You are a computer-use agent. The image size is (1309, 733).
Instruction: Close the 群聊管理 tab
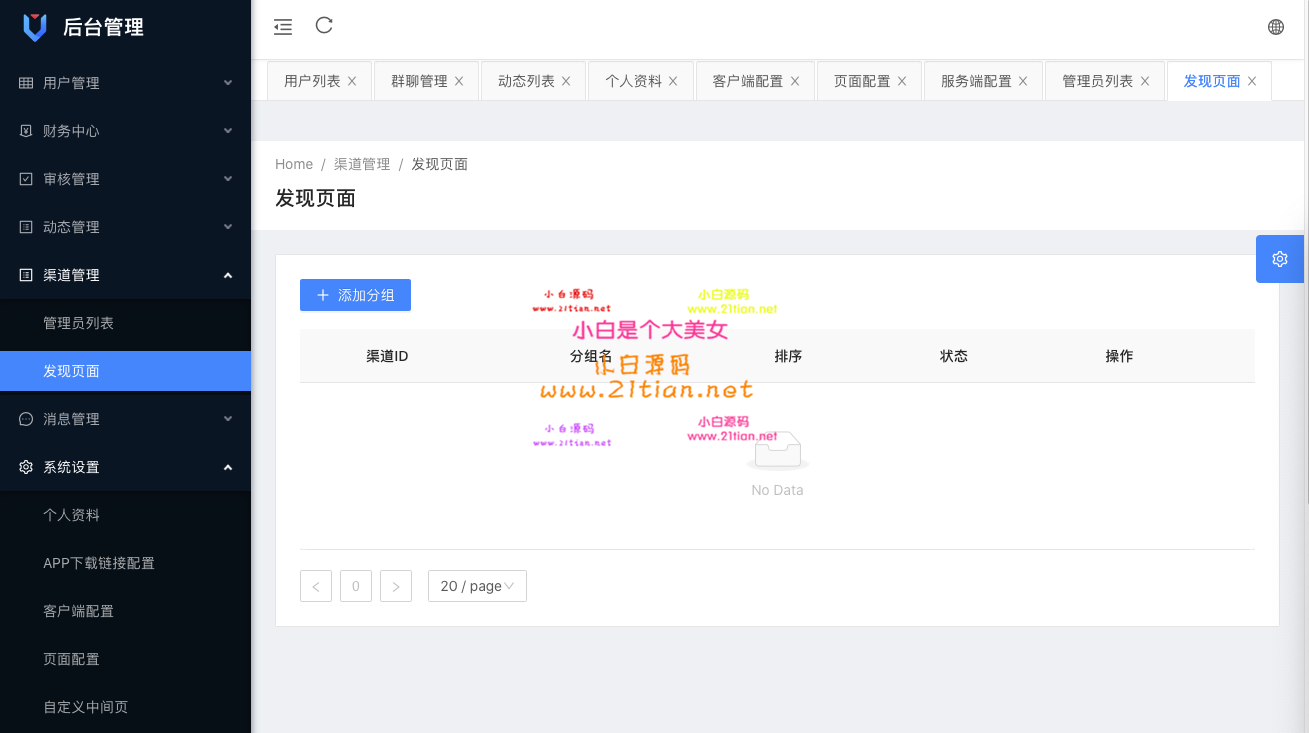pos(459,81)
